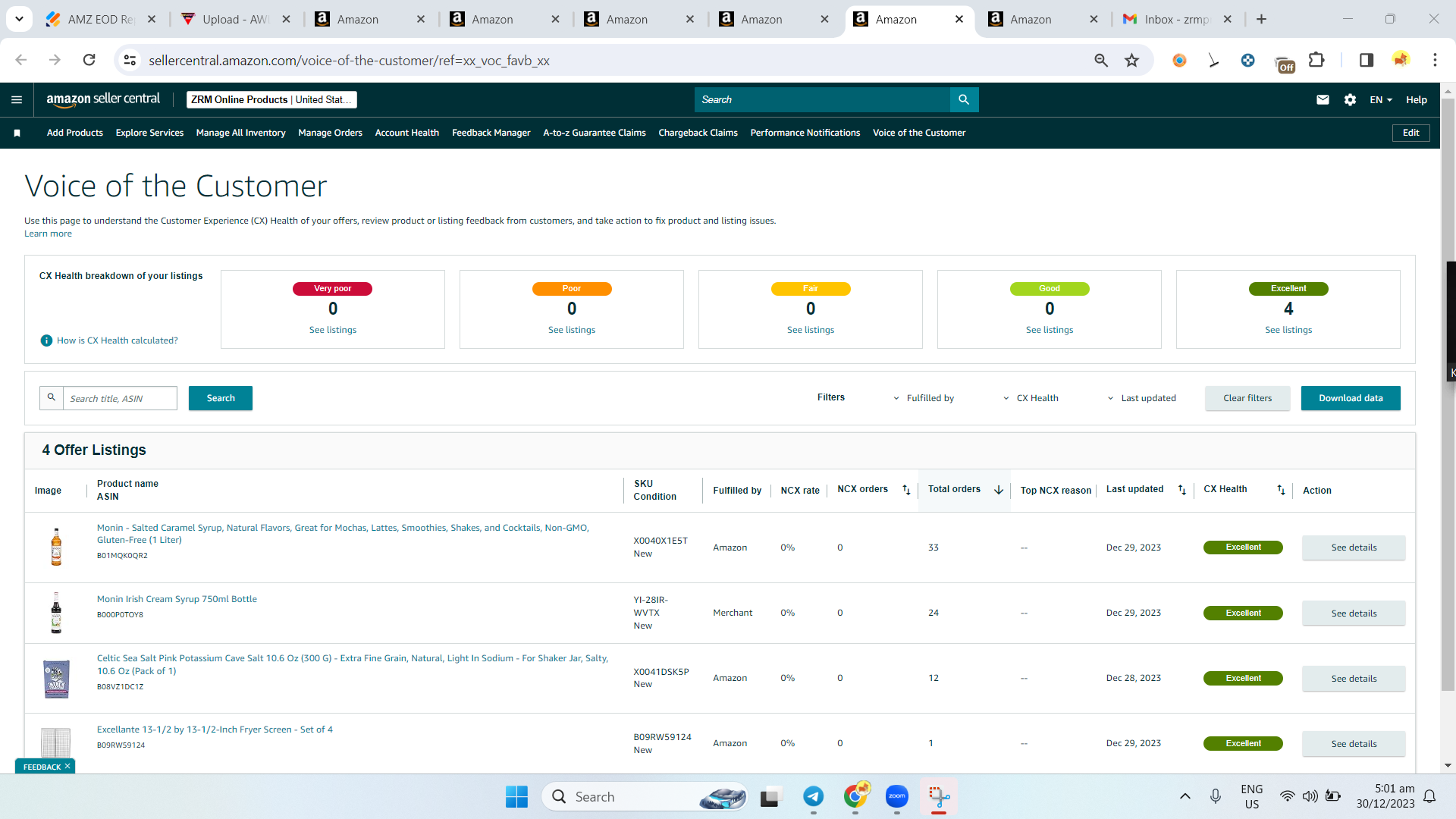1456x819 pixels.
Task: See listings under Excellent
Action: (1288, 330)
